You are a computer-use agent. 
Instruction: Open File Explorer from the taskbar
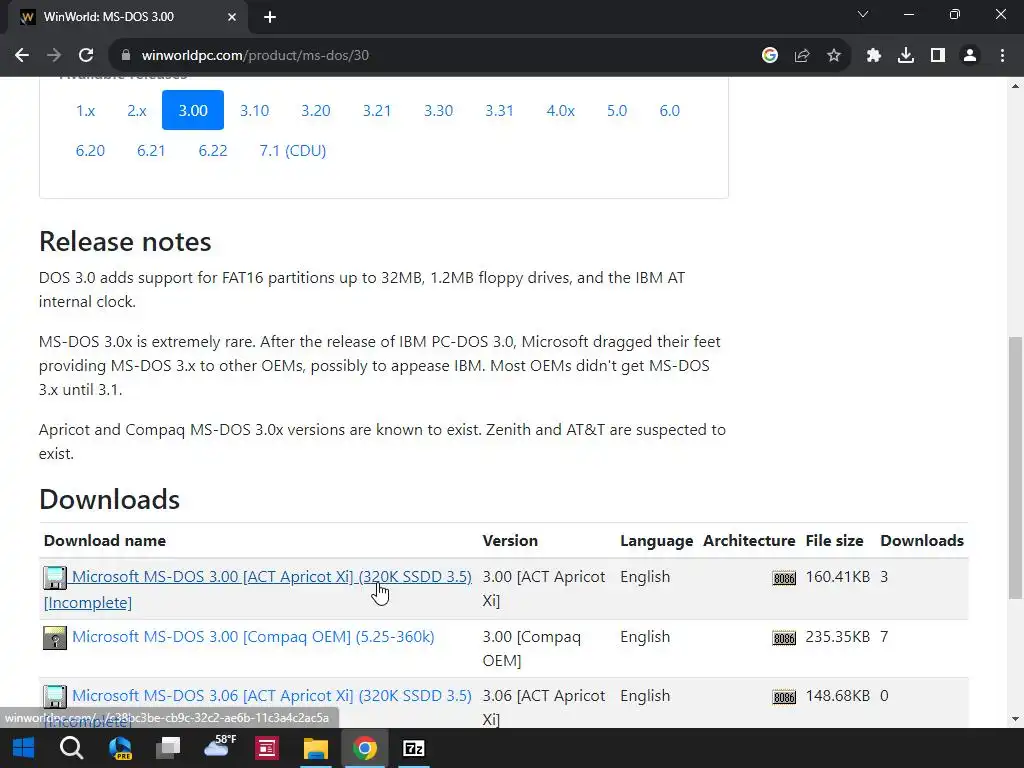[x=315, y=748]
